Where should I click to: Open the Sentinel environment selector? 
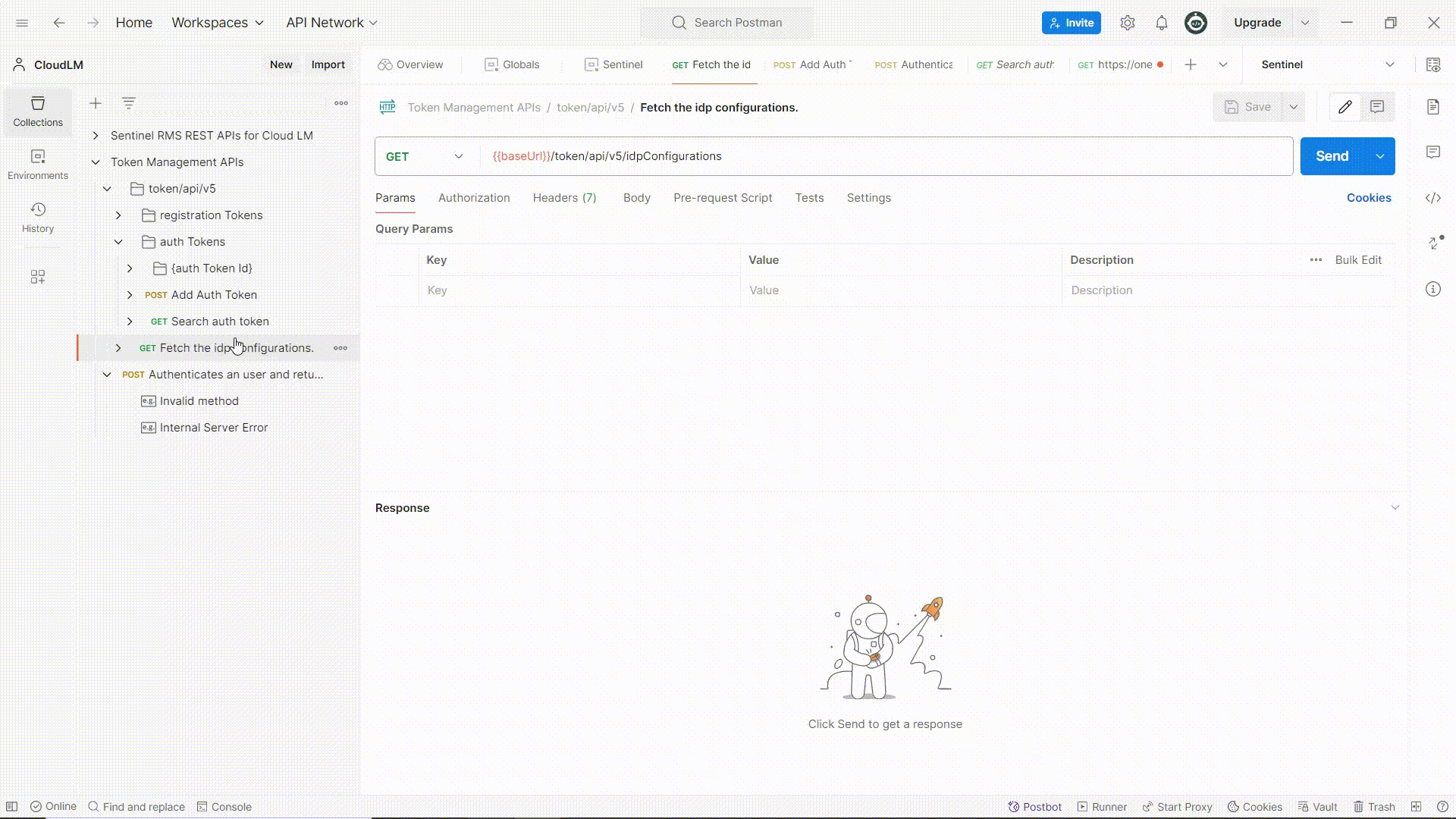pos(1328,64)
